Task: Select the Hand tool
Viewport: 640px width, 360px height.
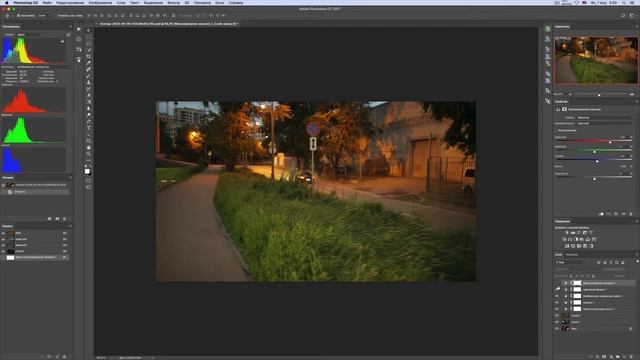Action: [89, 148]
